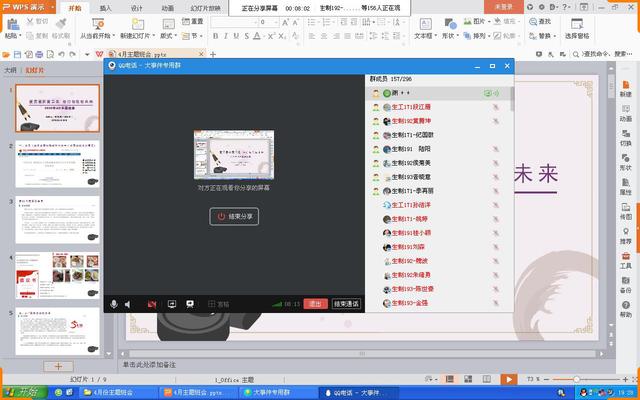Start slideshow with orange play button

point(509,380)
